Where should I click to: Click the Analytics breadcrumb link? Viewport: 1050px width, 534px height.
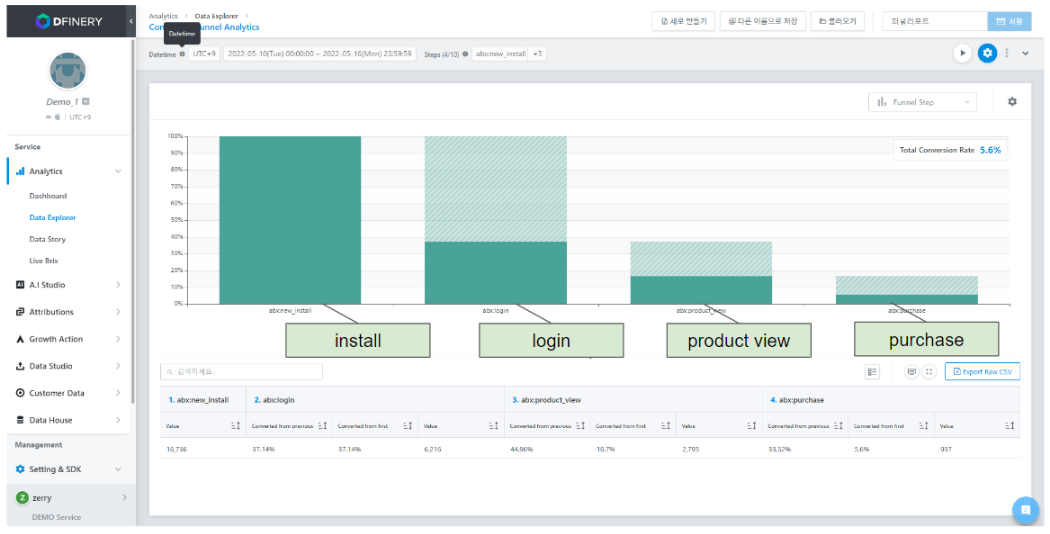coord(163,16)
